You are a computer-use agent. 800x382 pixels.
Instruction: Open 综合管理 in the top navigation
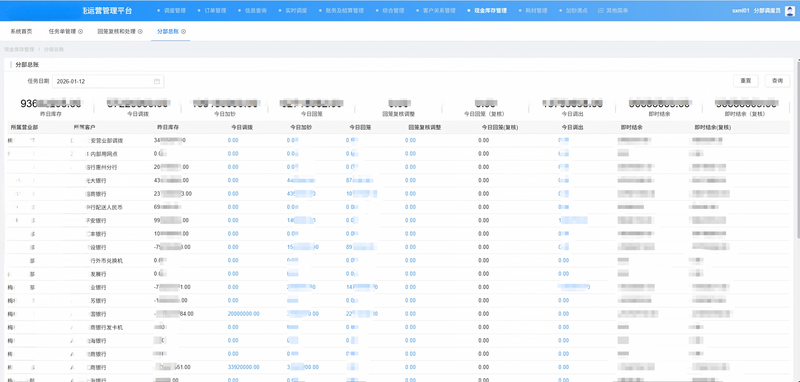click(393, 10)
